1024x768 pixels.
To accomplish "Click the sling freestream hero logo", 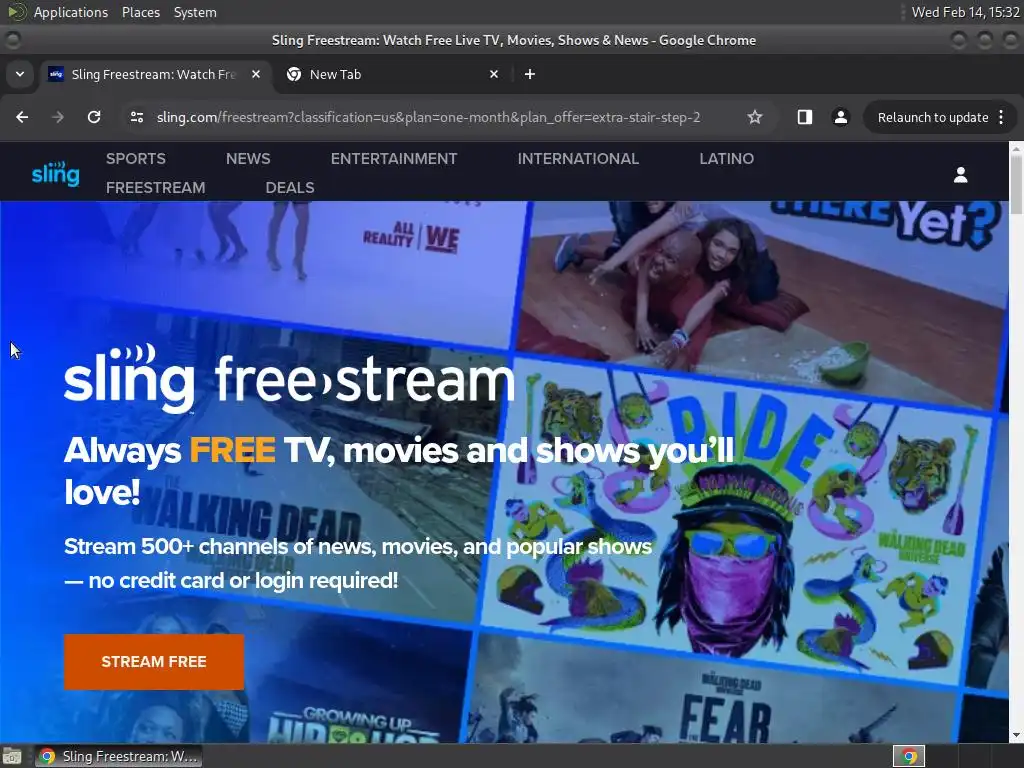I will pyautogui.click(x=289, y=379).
